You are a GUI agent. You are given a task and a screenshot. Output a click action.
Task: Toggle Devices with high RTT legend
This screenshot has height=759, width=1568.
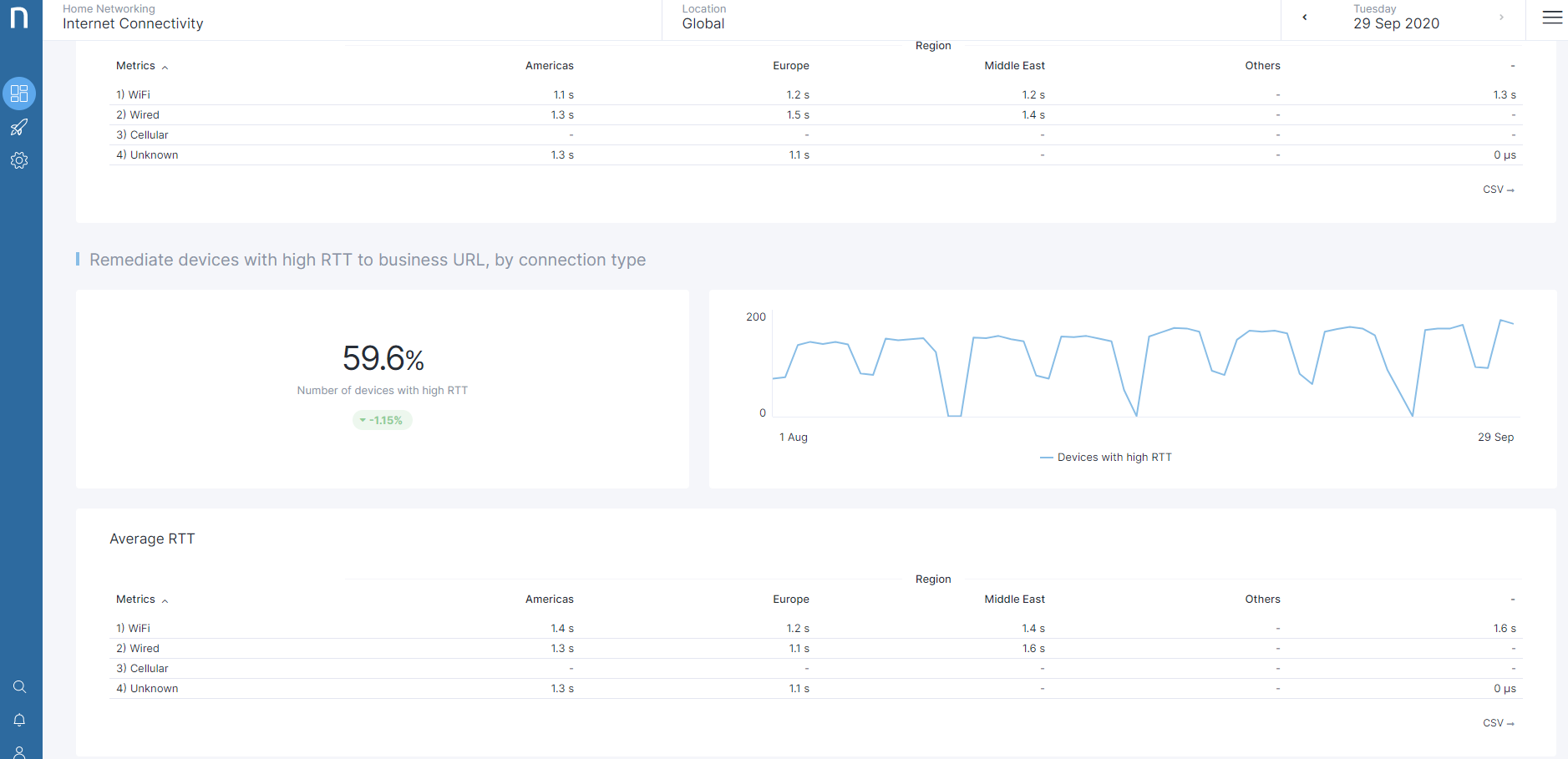point(1106,458)
